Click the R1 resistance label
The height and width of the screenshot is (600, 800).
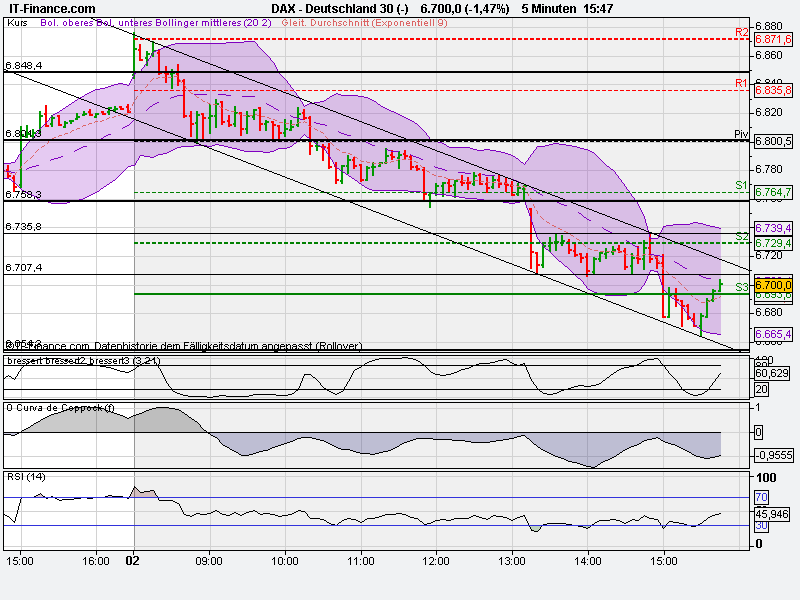741,83
